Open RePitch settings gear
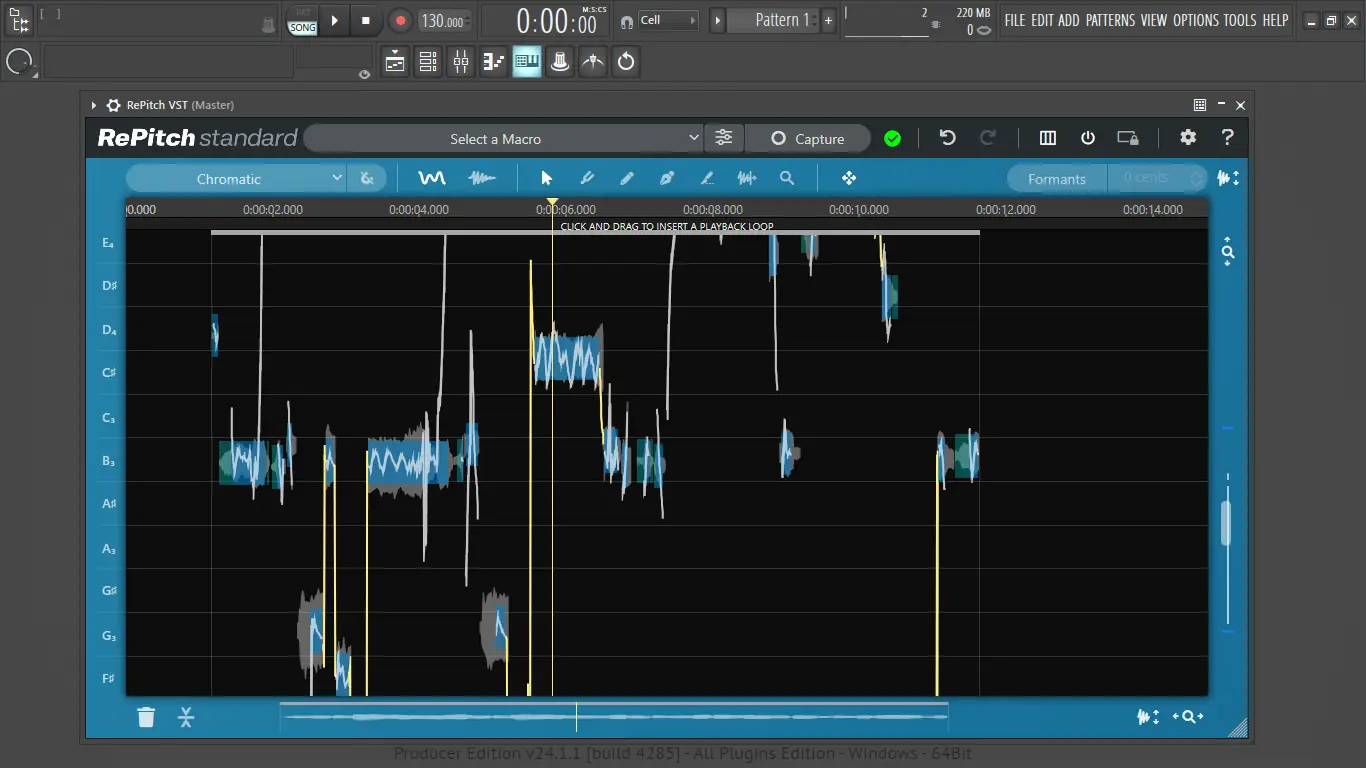1366x768 pixels. (1187, 138)
